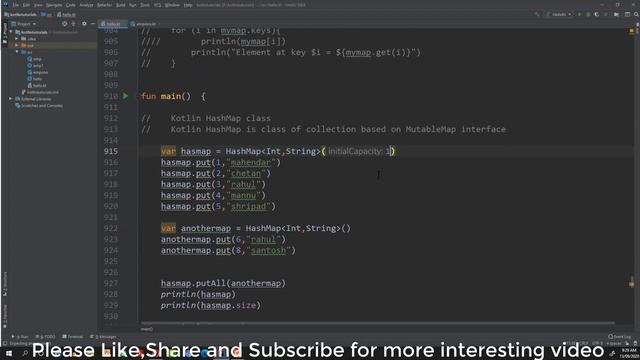Open the Tools menu
Image resolution: width=640 pixels, height=360 pixels.
[x=145, y=5]
